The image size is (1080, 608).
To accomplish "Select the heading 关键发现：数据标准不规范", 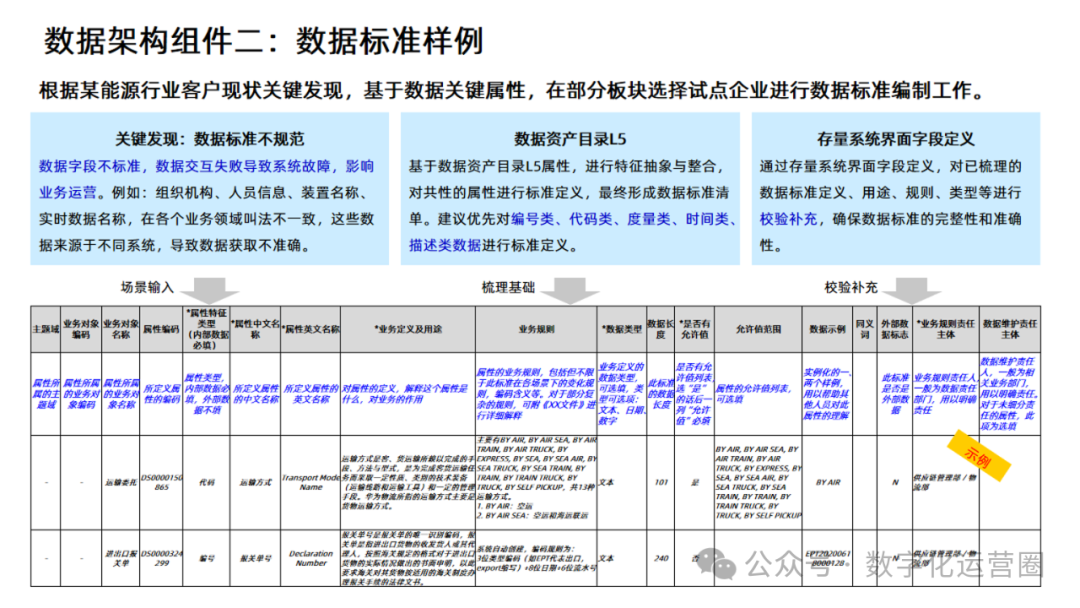I will pos(209,139).
